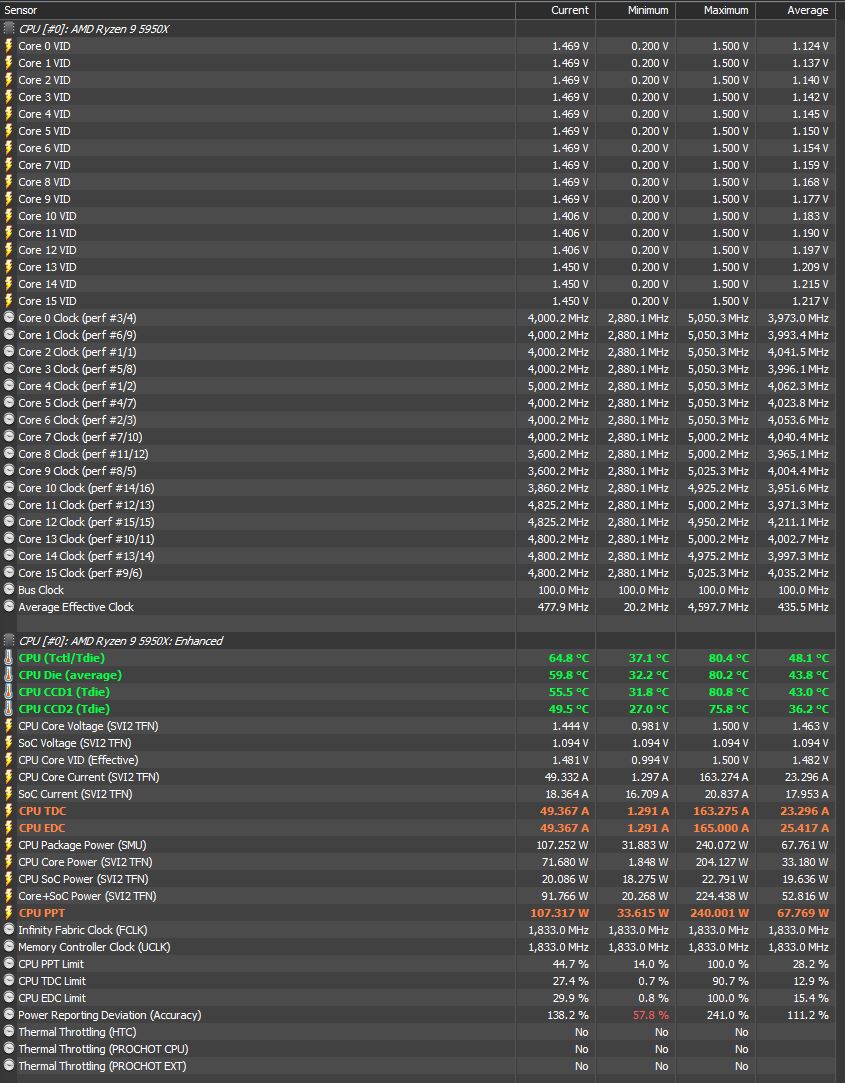Screen dimensions: 845x1083
Task: Click the lightning icon beside CPU TDC
Action: coord(8,811)
